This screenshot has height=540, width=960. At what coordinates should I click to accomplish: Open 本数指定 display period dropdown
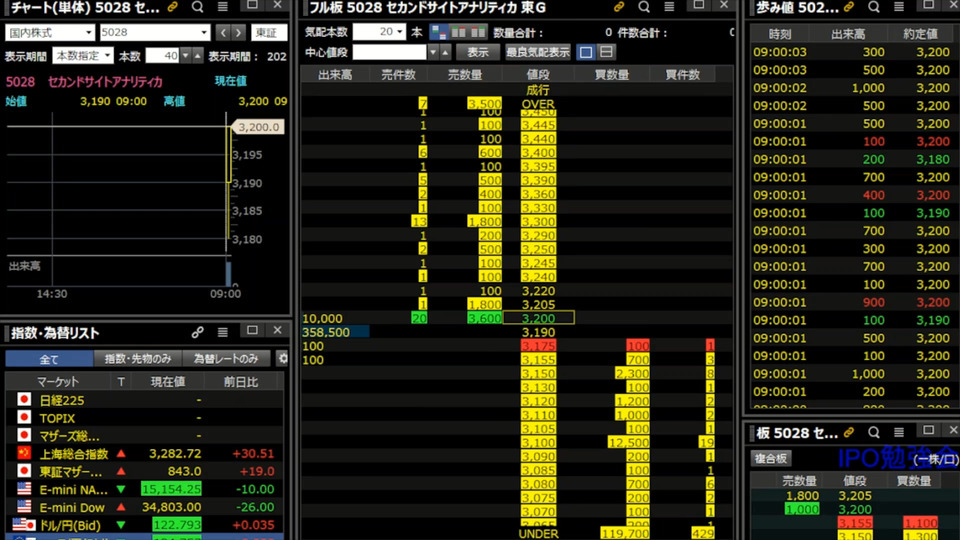[83, 56]
